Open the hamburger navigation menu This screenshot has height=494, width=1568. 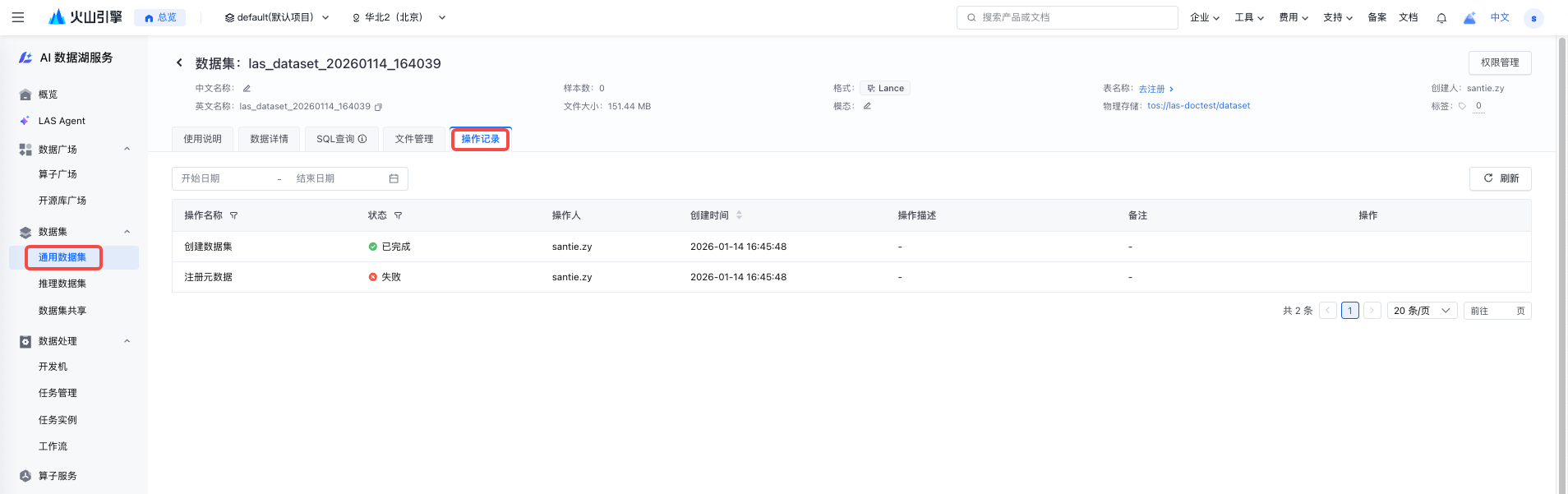coord(18,17)
